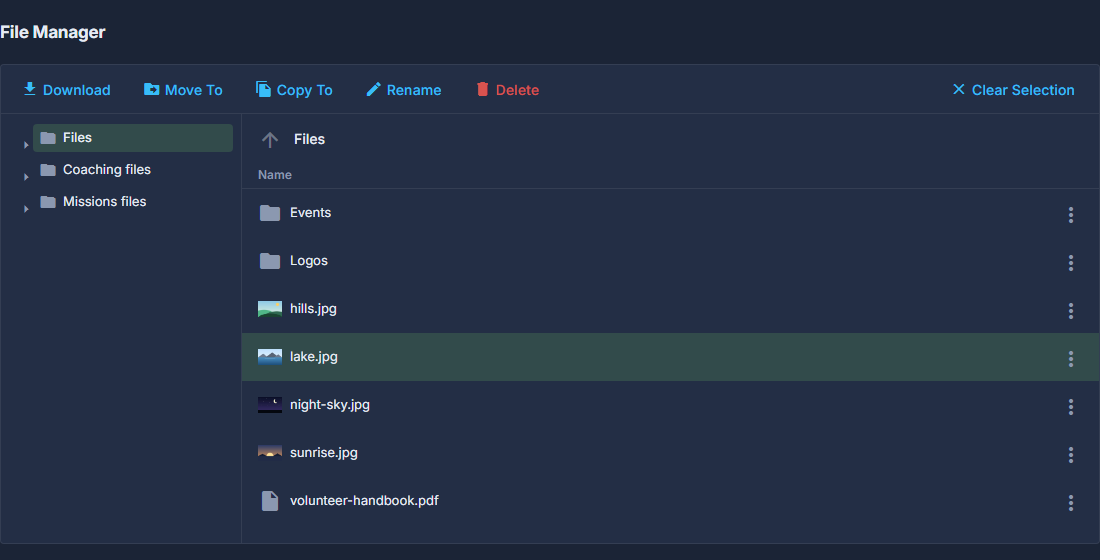This screenshot has height=560, width=1100.
Task: Click the night-sky.jpg thumbnail
Action: click(270, 405)
